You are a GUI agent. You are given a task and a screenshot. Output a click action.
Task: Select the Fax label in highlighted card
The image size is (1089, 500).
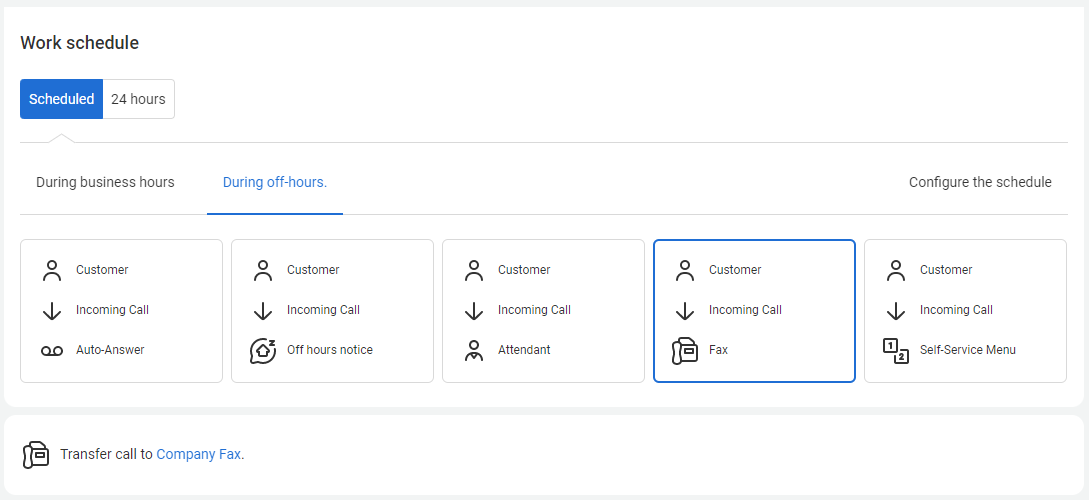coord(718,350)
